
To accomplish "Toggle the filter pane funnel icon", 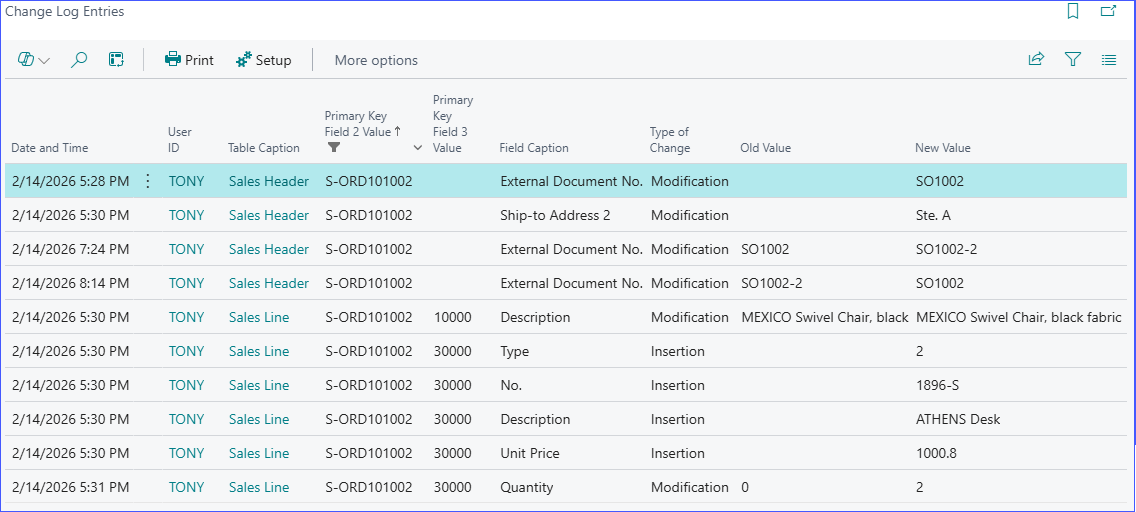I will point(1073,60).
